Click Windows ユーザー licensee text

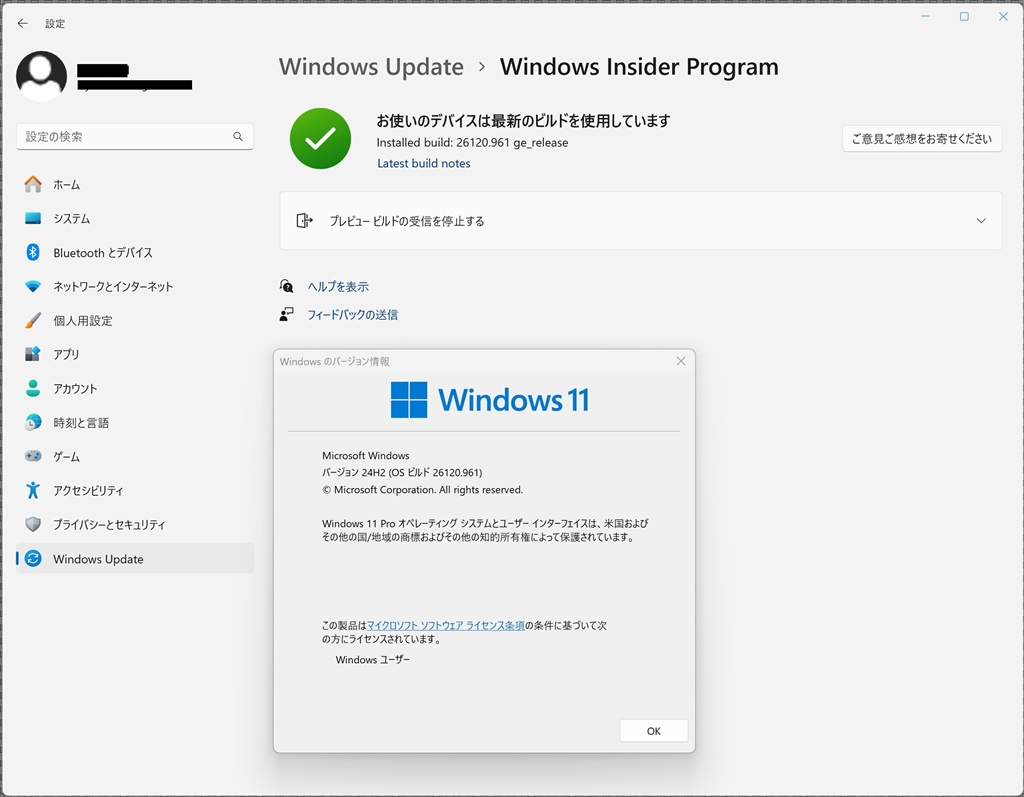[x=373, y=660]
